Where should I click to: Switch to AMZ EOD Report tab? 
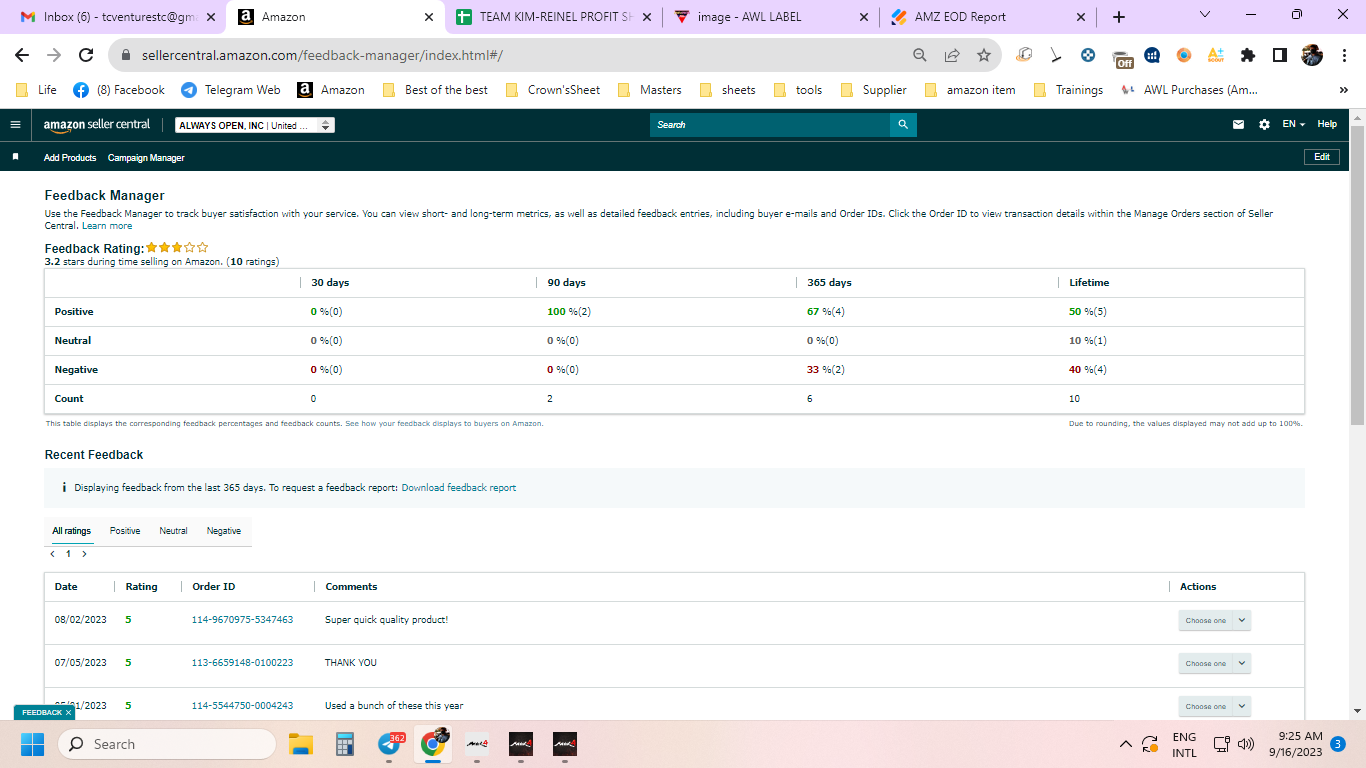coord(988,17)
